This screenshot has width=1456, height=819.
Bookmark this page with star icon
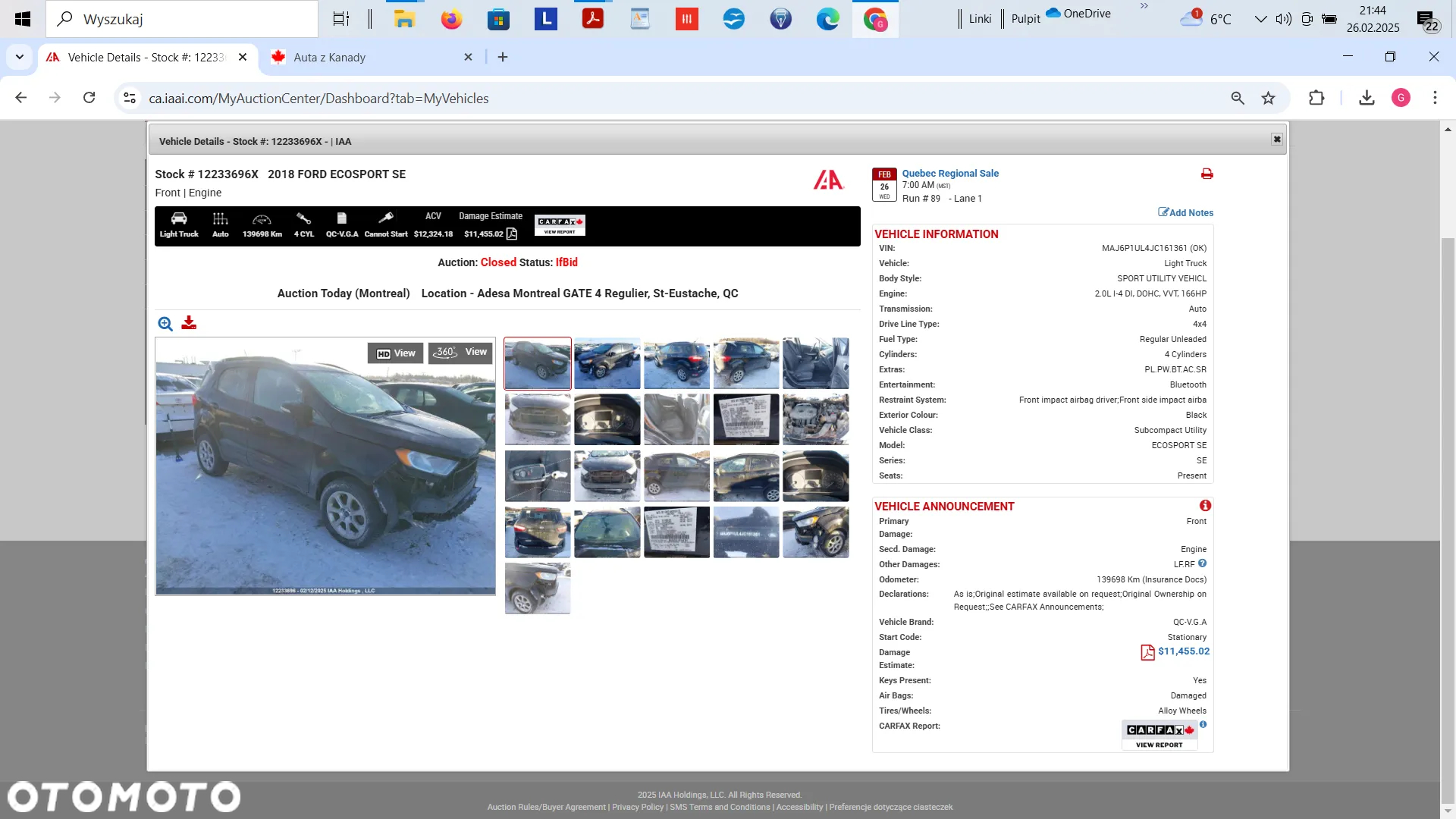(x=1268, y=98)
